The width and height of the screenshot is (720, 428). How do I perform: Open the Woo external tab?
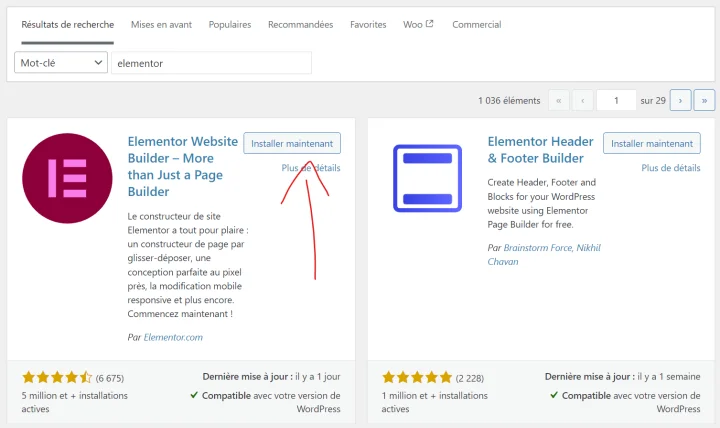(418, 25)
